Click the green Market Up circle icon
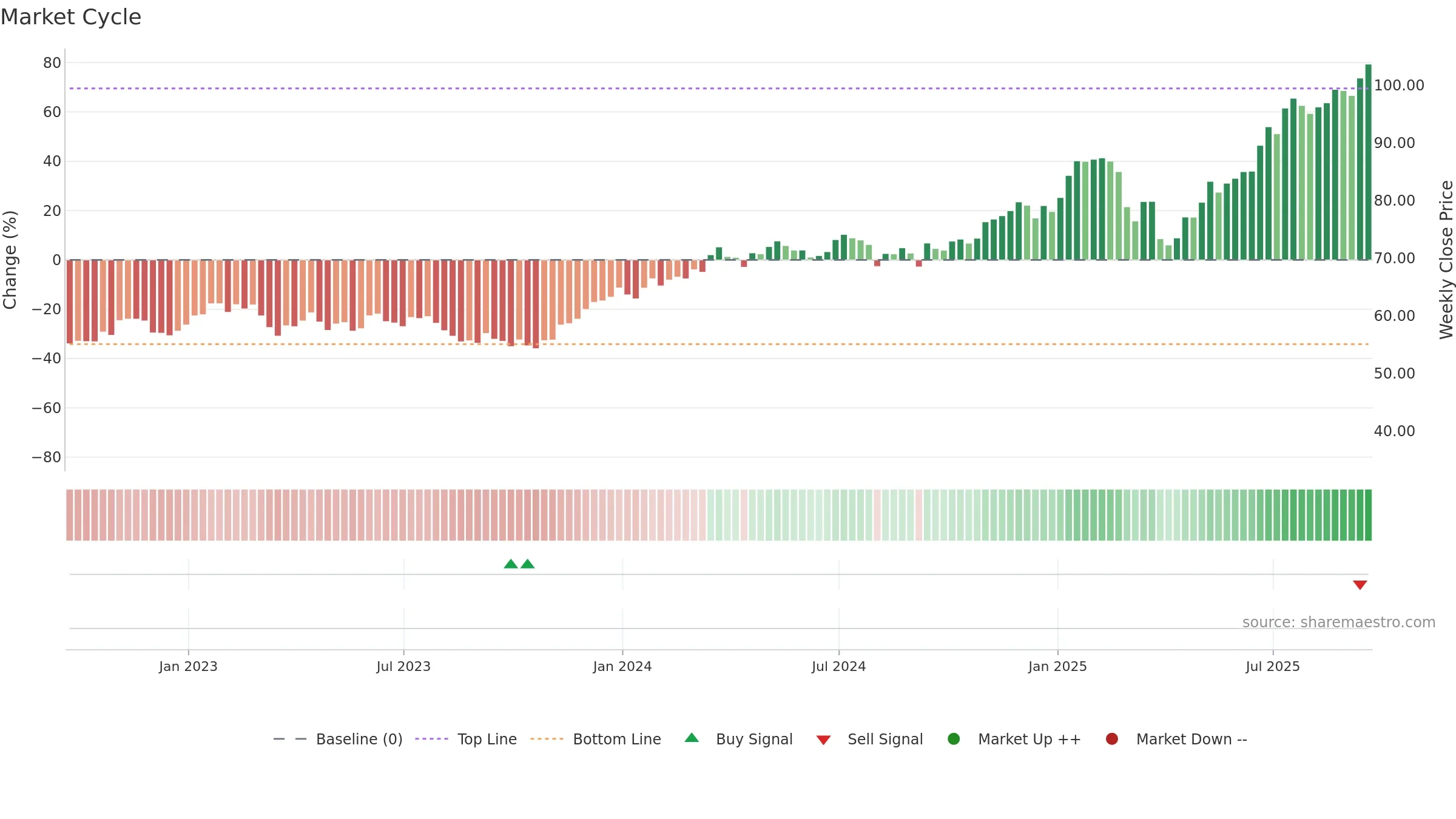 click(954, 739)
